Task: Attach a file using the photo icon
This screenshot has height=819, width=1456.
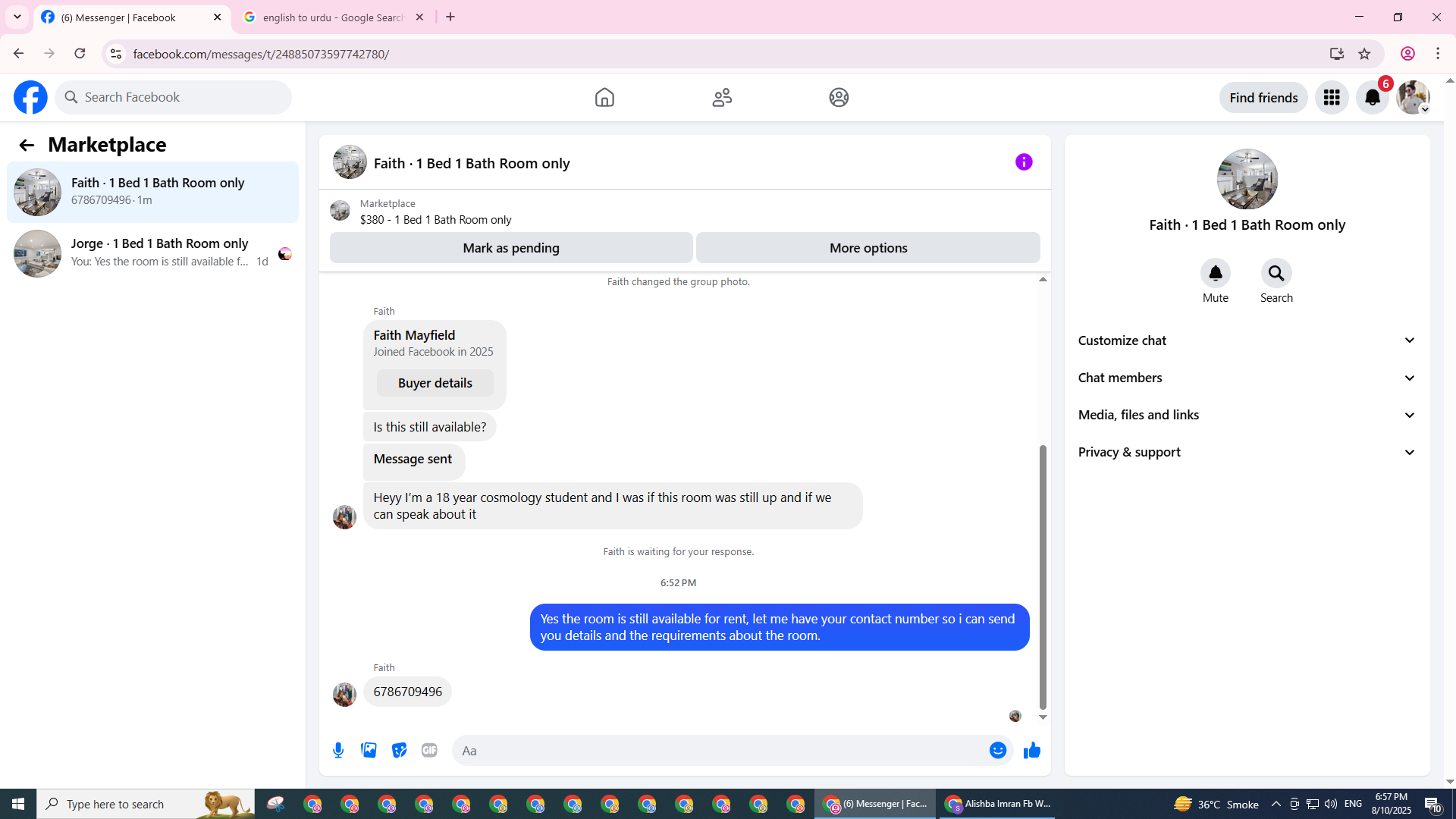Action: 369,750
